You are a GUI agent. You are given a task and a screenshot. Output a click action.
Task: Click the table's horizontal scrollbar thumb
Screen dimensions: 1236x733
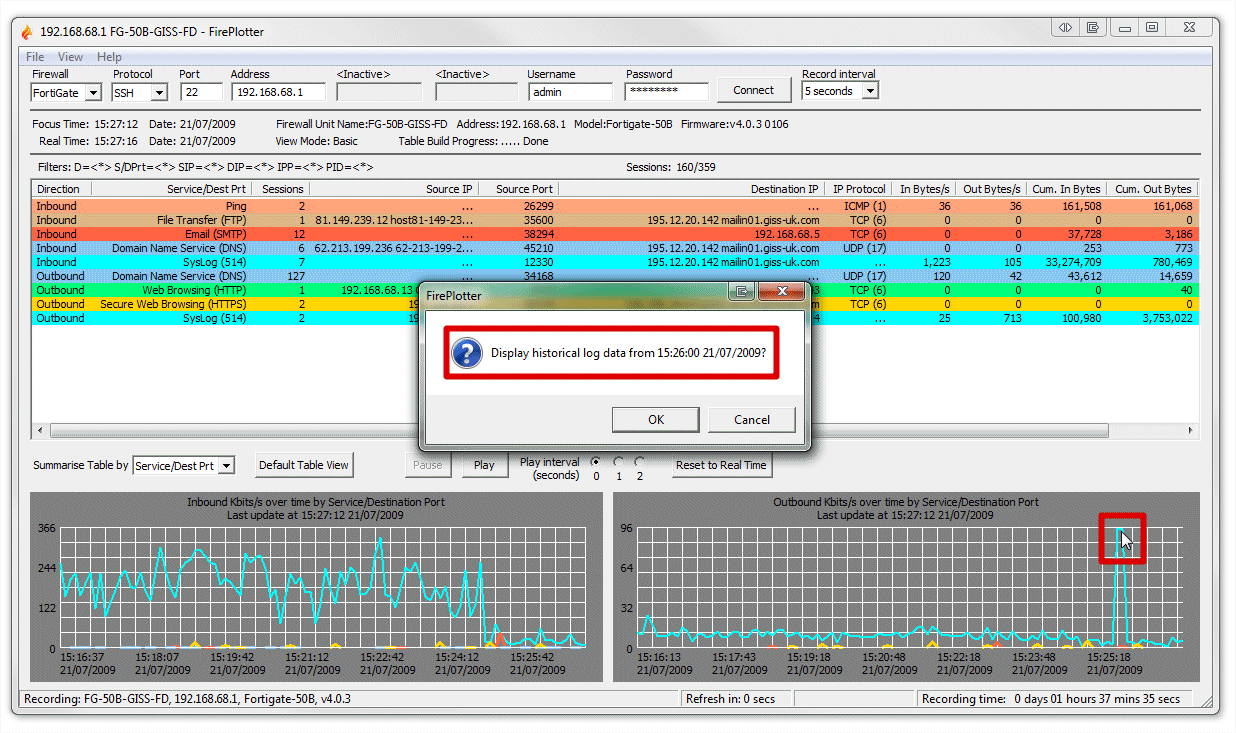pos(579,431)
